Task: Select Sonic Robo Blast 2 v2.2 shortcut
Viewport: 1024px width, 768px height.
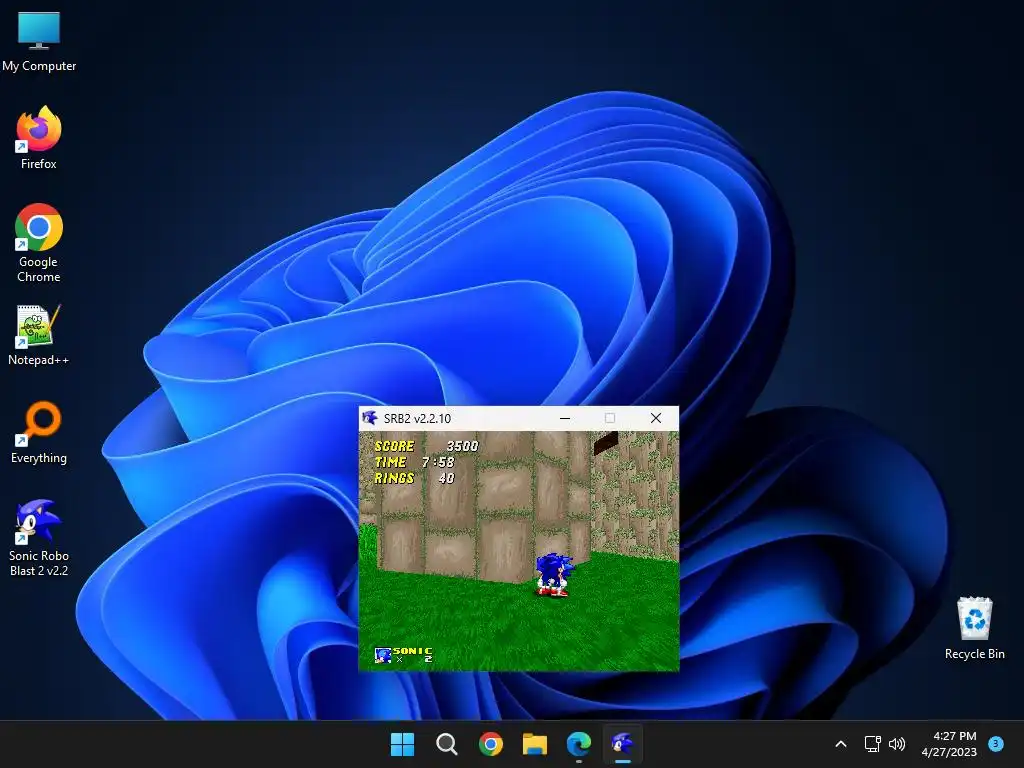Action: 39,537
